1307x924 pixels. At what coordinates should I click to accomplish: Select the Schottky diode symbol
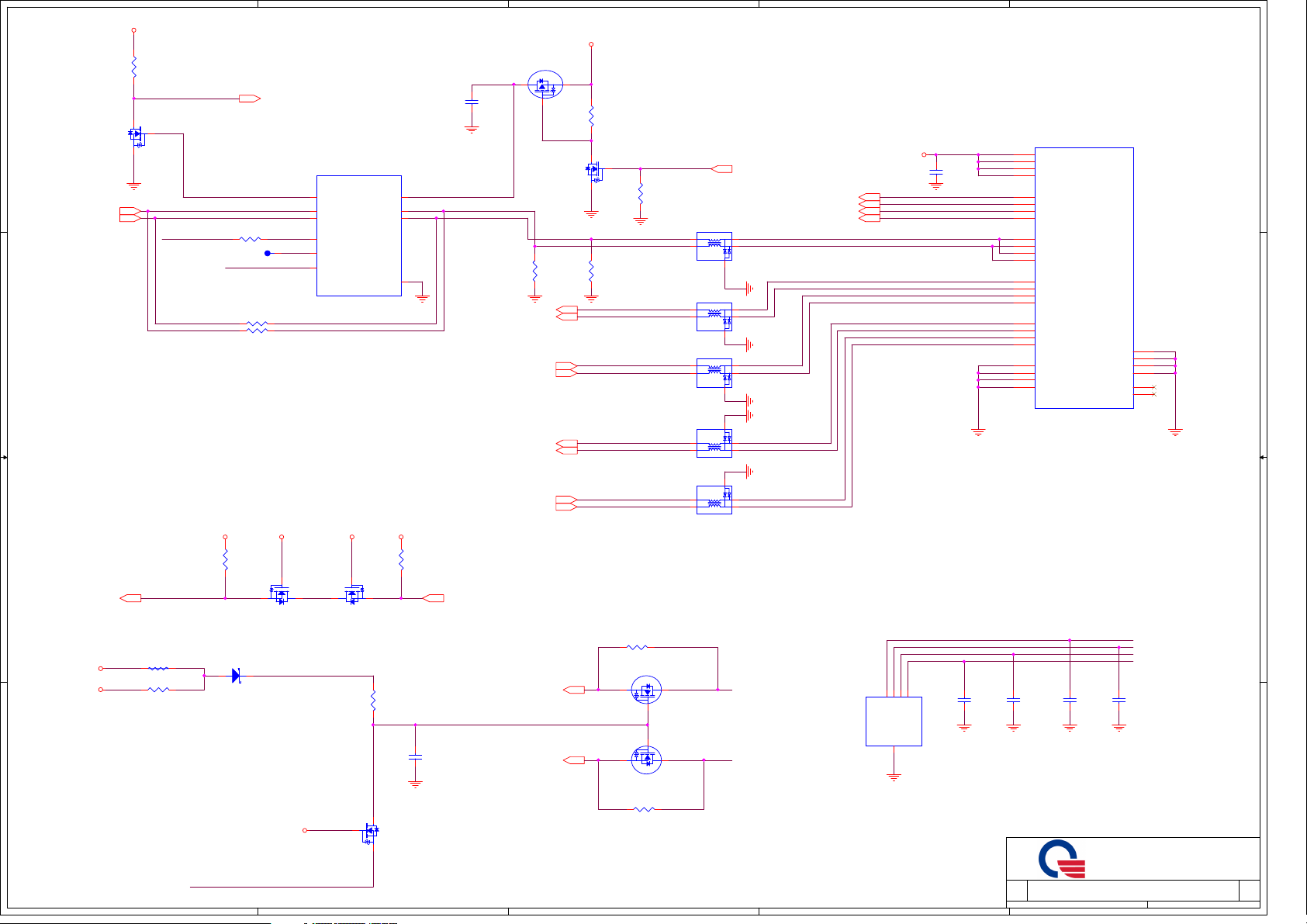point(237,676)
